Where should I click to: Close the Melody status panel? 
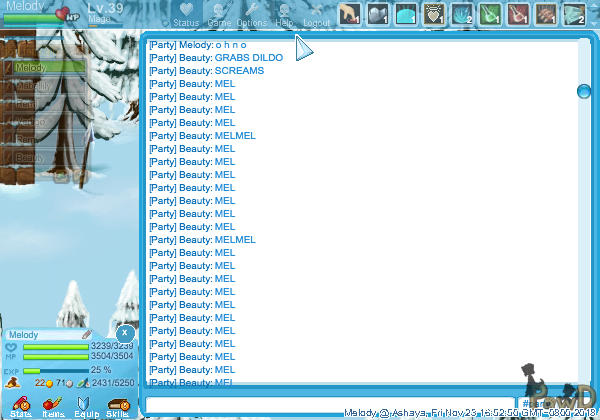[x=124, y=333]
